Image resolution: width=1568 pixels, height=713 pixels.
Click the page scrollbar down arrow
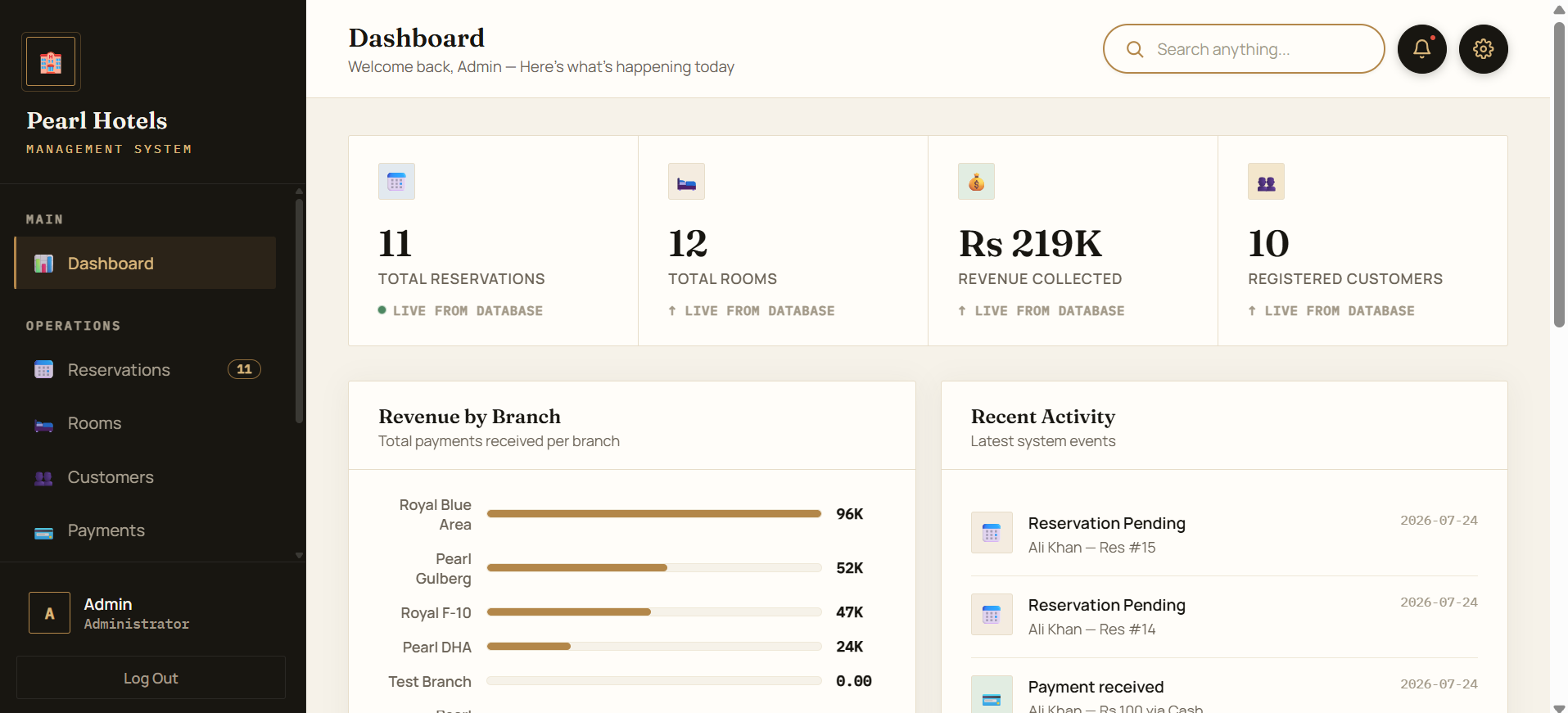[x=1559, y=707]
